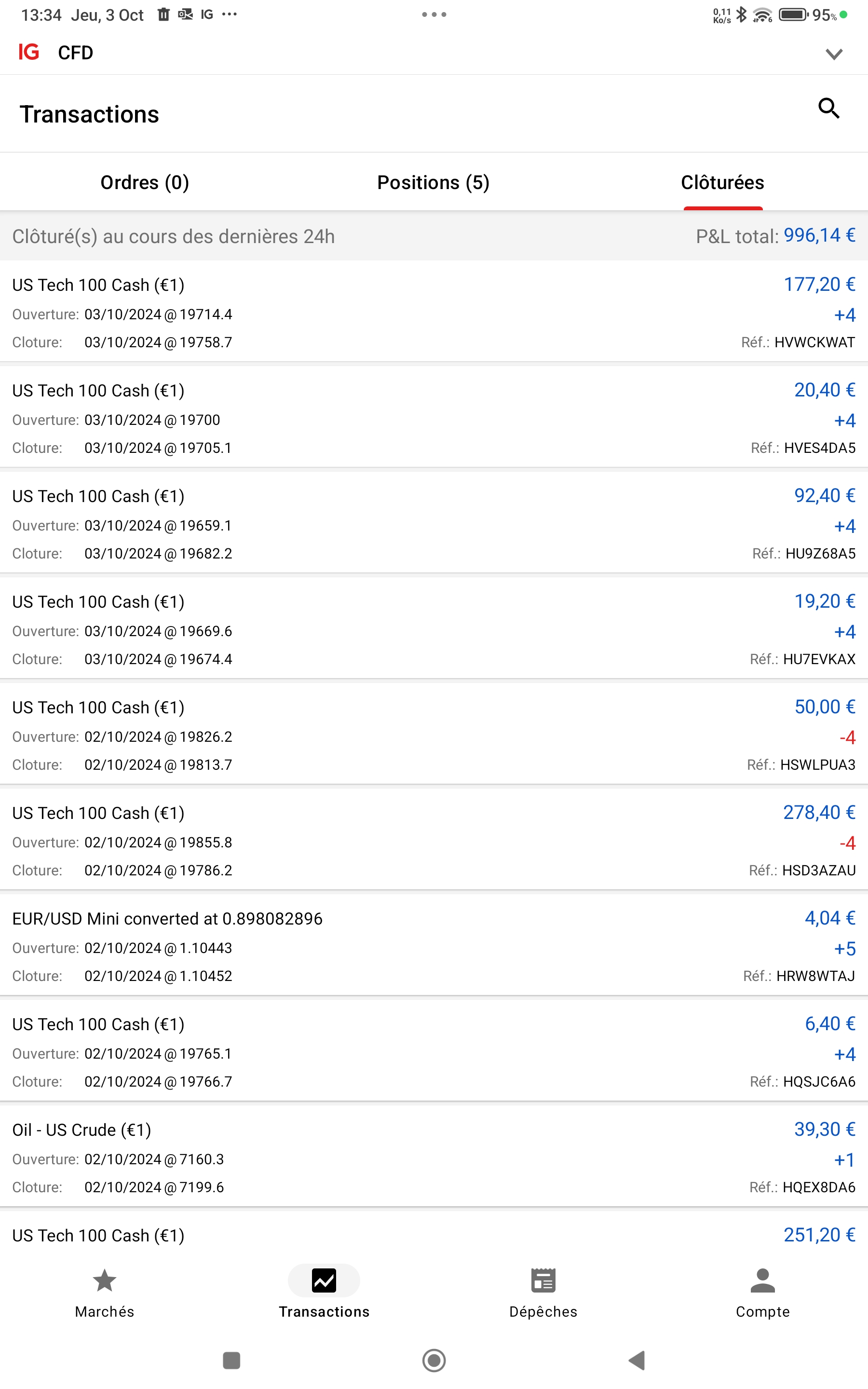This screenshot has width=868, height=1389.
Task: Expand the CFD account chevron
Action: point(834,54)
